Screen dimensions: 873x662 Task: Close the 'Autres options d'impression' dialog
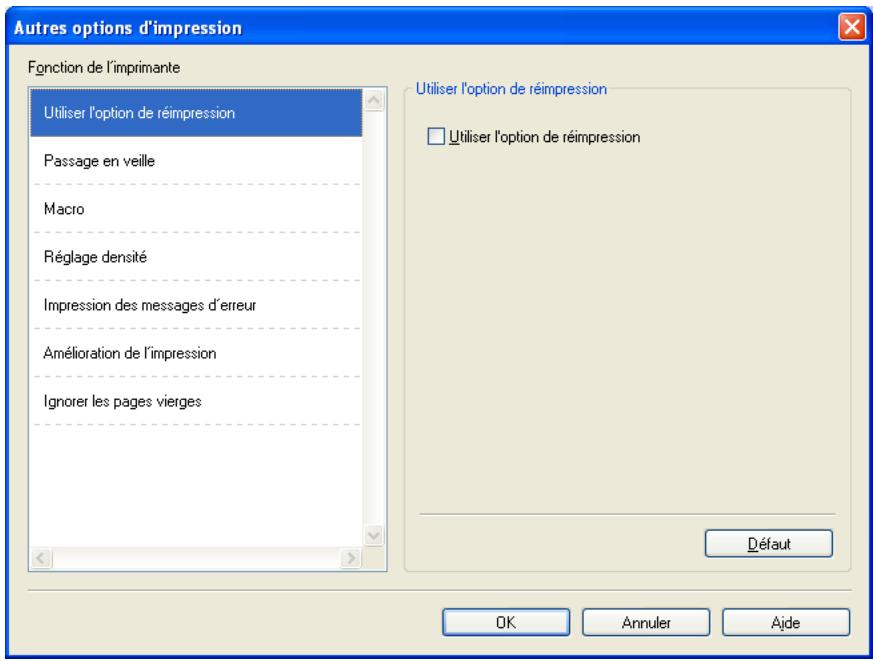852,27
